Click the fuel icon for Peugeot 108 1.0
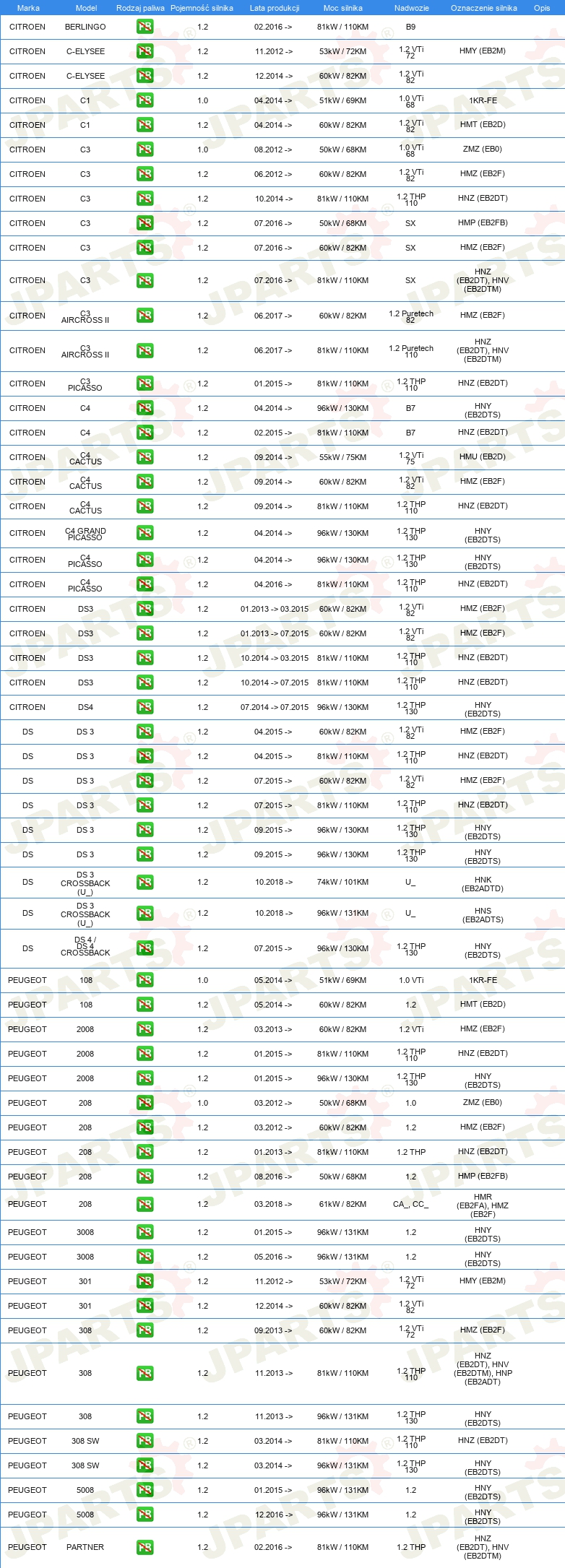 coord(145,980)
